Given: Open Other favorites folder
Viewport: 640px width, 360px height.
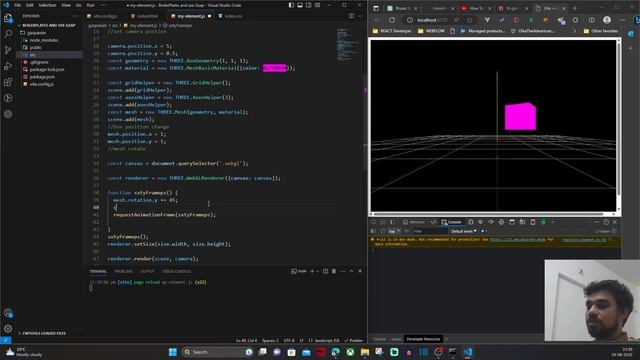Looking at the screenshot, I should 600,31.
